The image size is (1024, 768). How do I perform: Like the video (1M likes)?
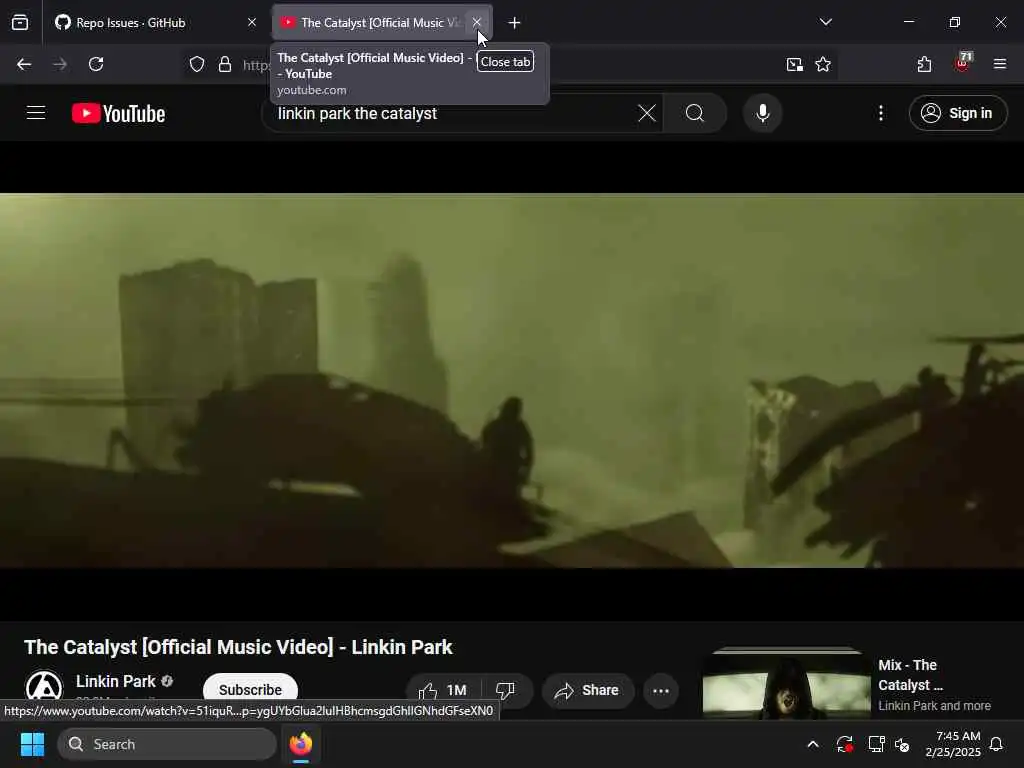(444, 690)
